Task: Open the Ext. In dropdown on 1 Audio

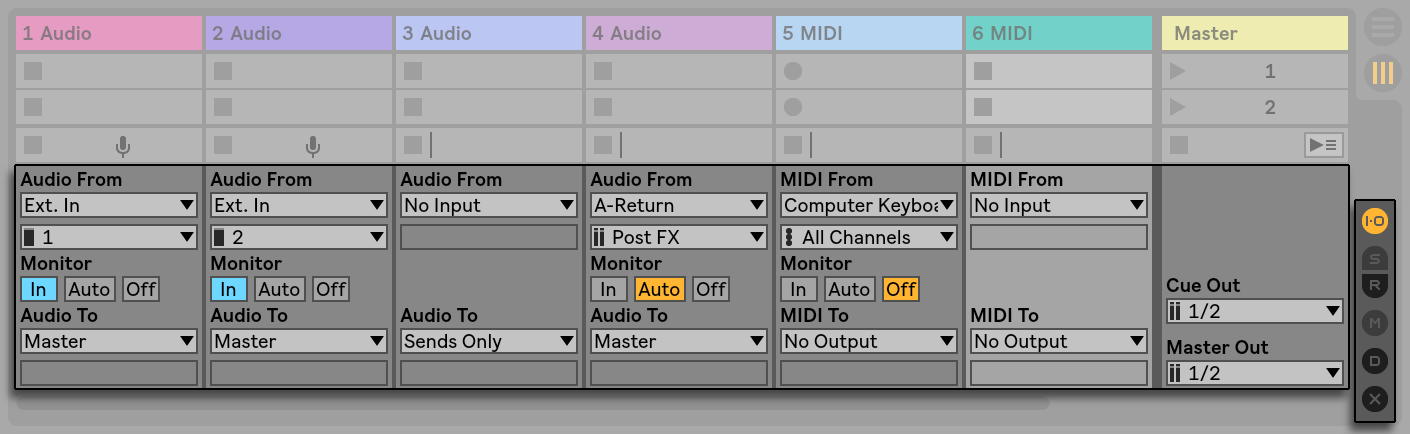Action: click(109, 205)
